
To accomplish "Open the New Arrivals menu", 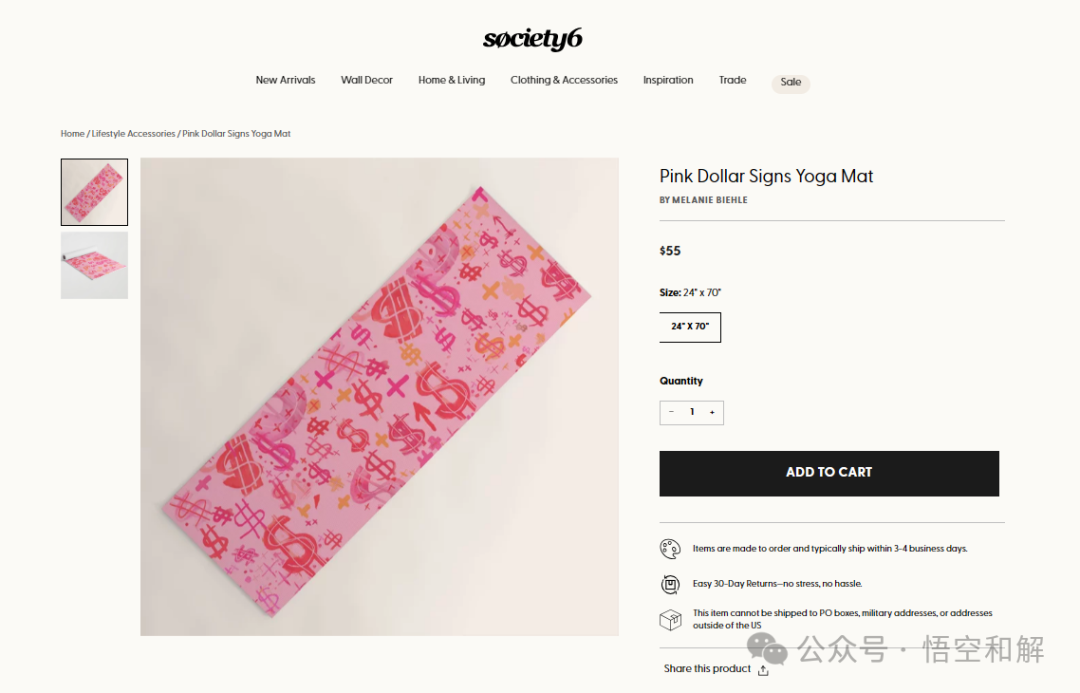I will click(285, 80).
